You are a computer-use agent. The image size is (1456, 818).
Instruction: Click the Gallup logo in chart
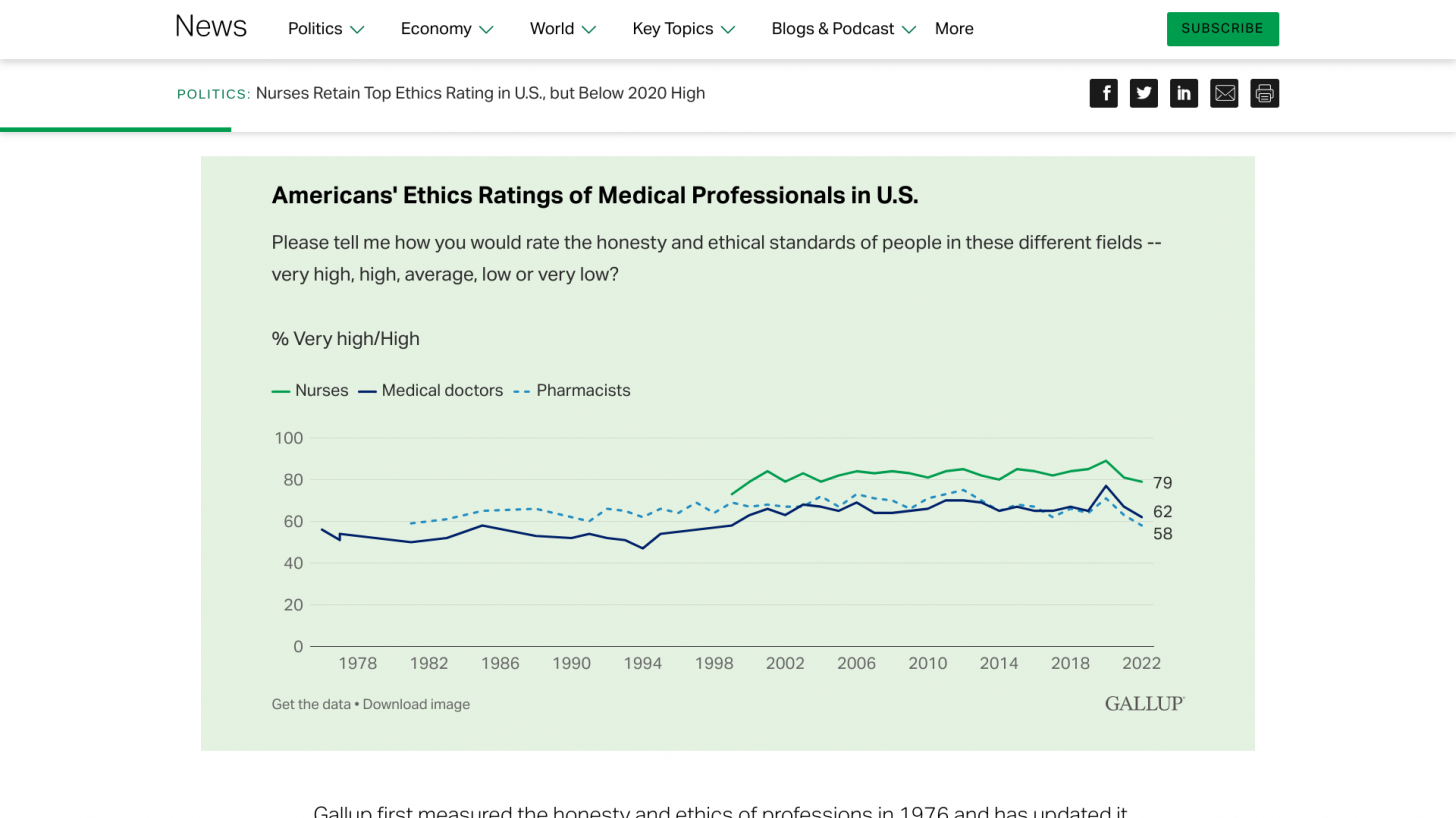tap(1144, 704)
